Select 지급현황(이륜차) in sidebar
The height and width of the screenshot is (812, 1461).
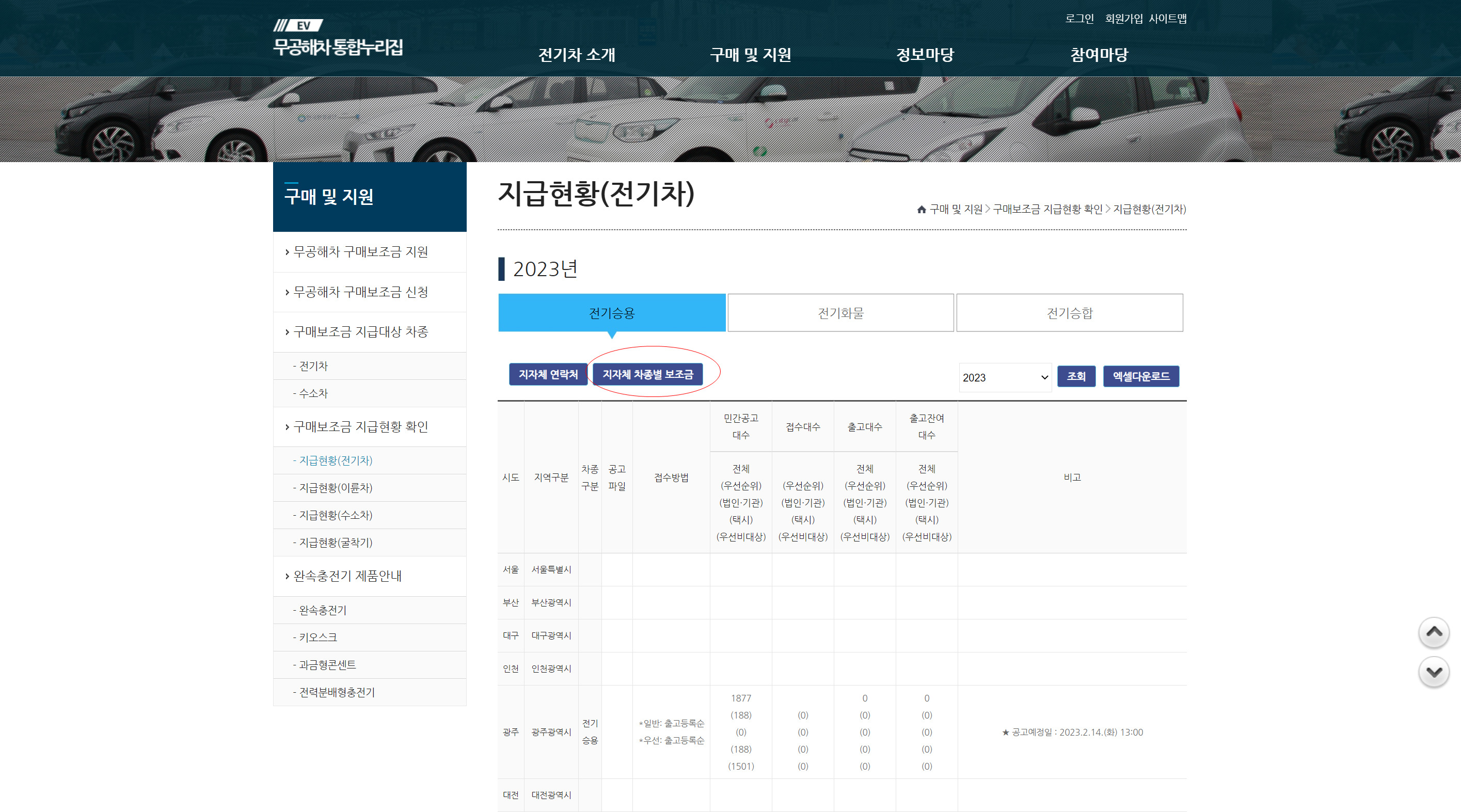tap(370, 488)
